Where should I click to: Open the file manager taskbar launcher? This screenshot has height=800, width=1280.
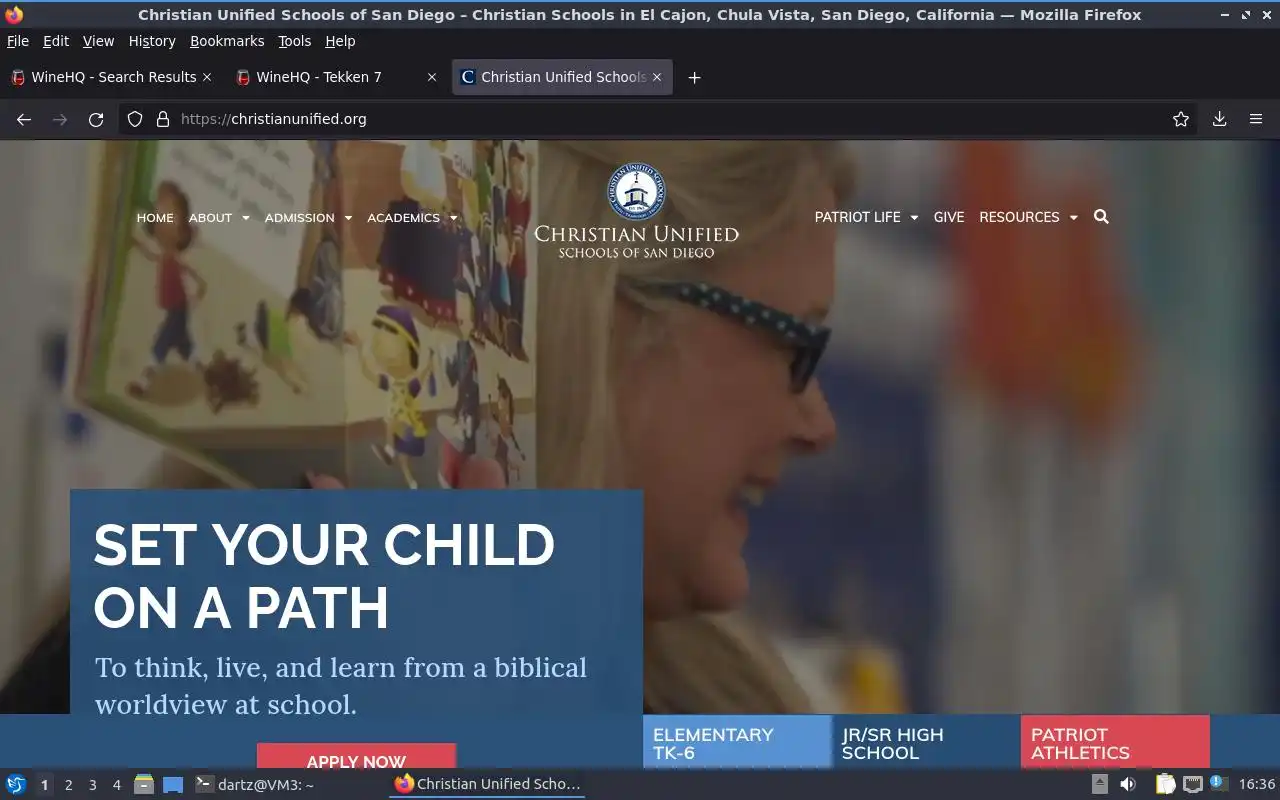[144, 784]
